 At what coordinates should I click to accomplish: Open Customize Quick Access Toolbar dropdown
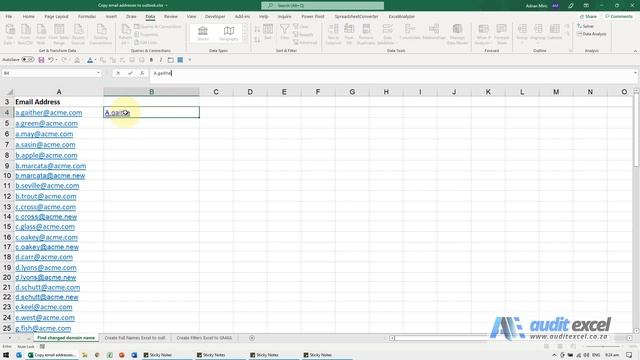(x=190, y=60)
